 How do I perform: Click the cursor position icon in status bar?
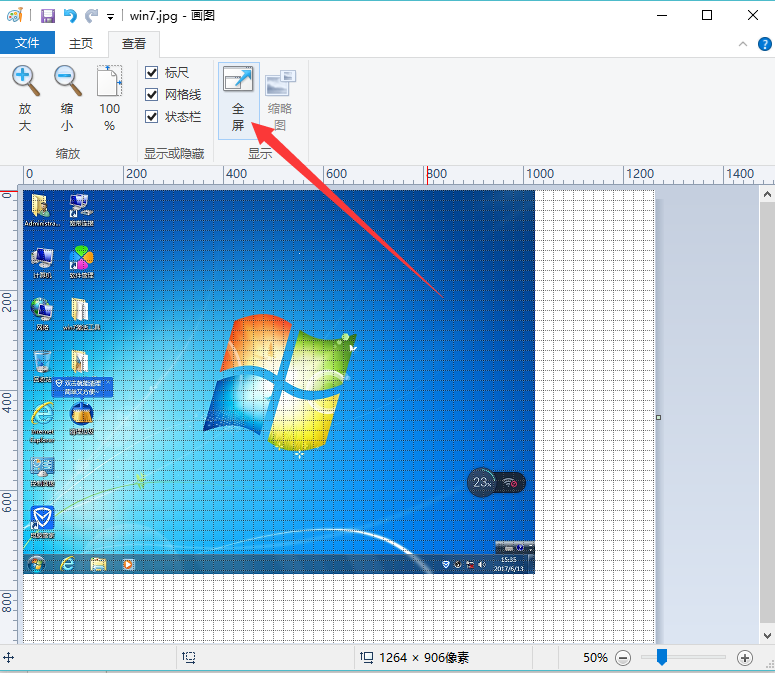8,658
